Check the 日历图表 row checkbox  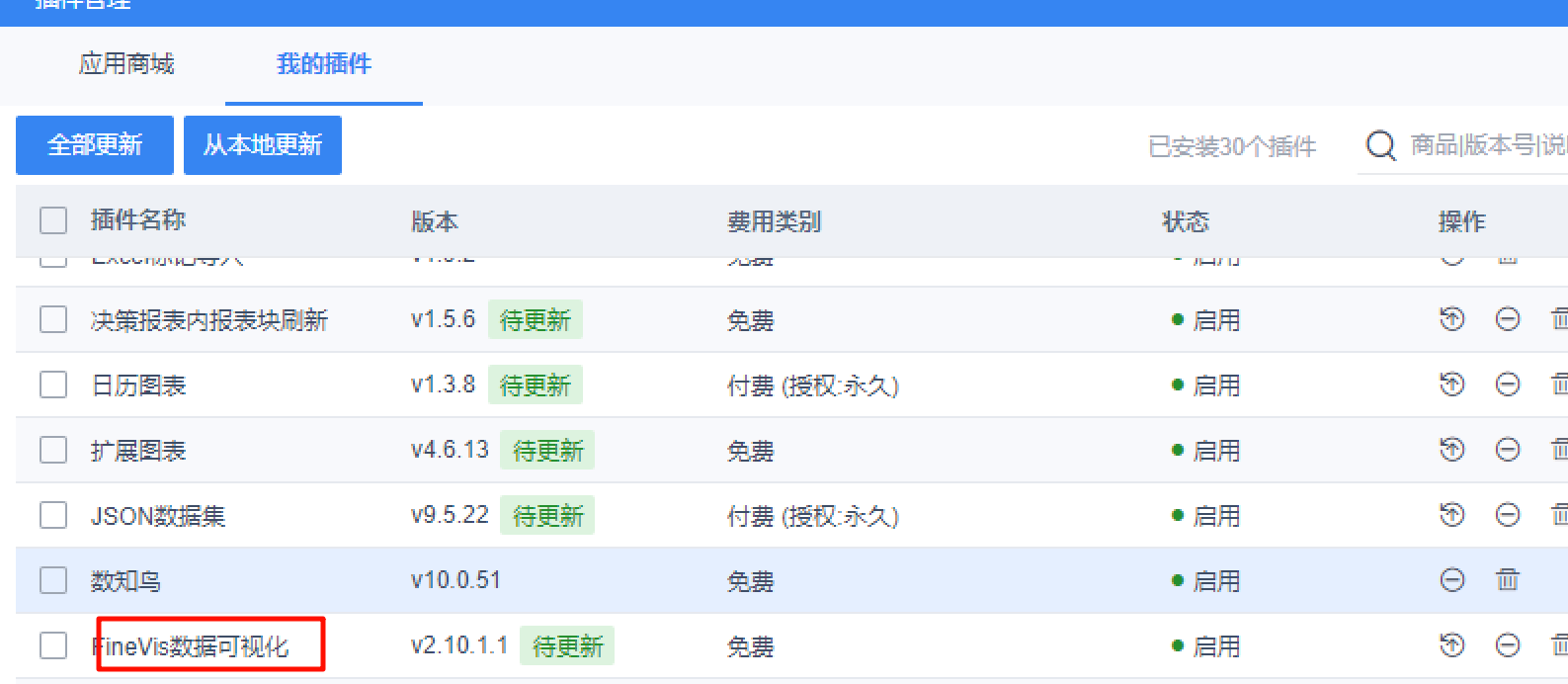tap(53, 385)
